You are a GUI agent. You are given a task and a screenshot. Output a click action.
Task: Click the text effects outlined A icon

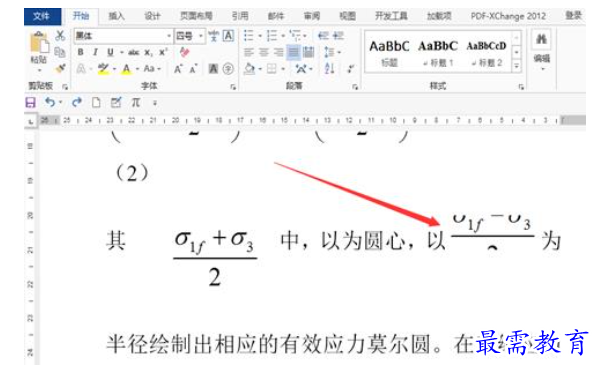[x=81, y=69]
